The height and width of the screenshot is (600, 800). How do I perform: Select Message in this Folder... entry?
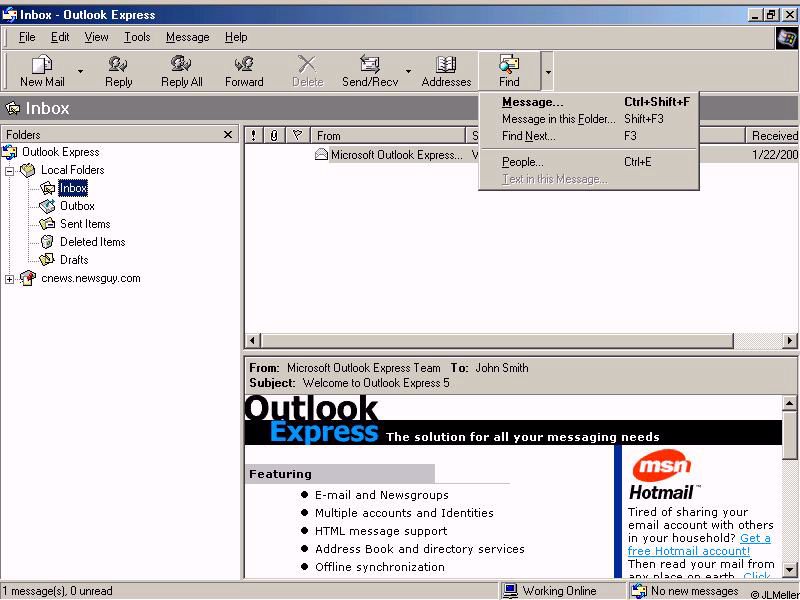click(558, 119)
